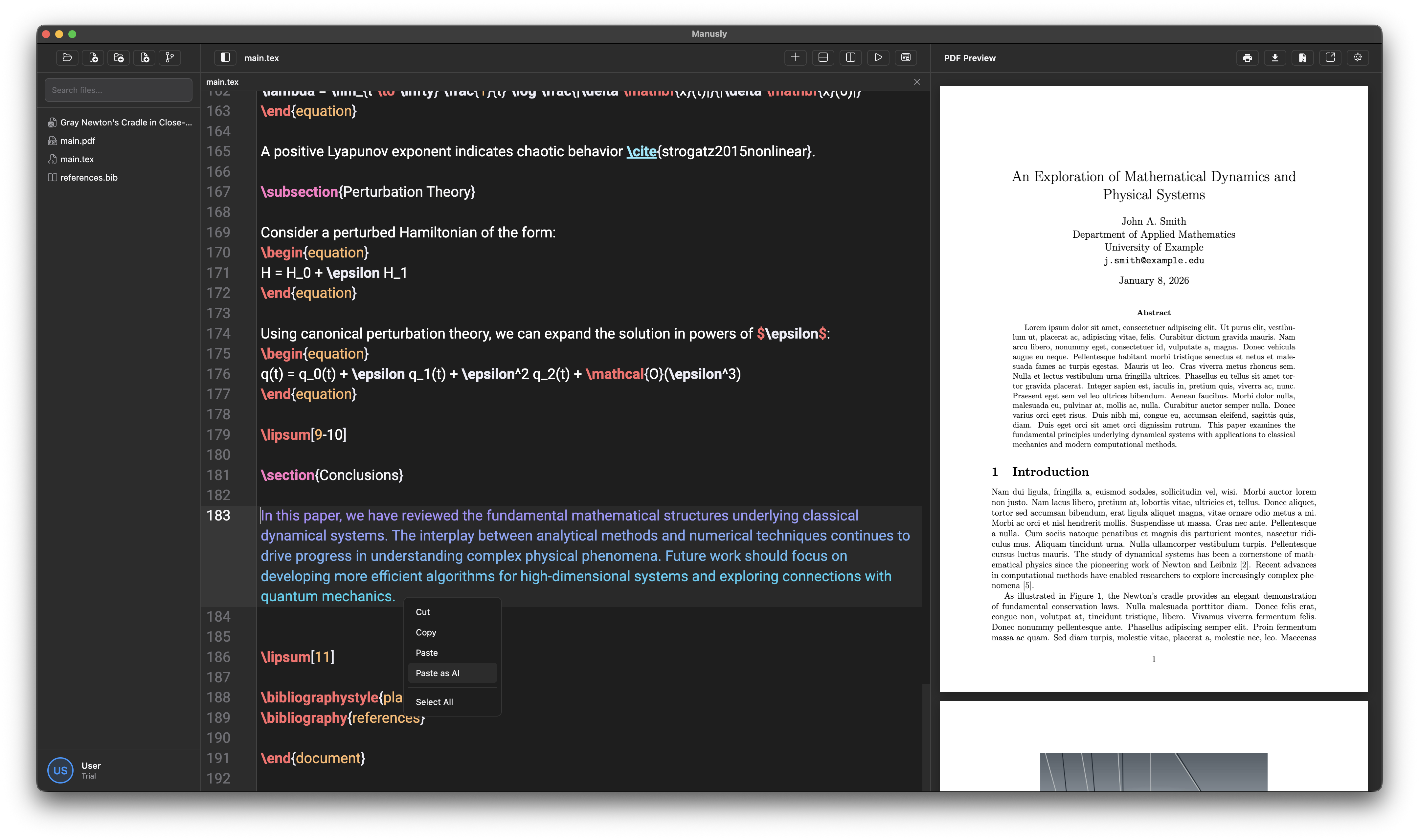Open the Git version control panel
Viewport: 1419px width, 840px height.
point(170,57)
